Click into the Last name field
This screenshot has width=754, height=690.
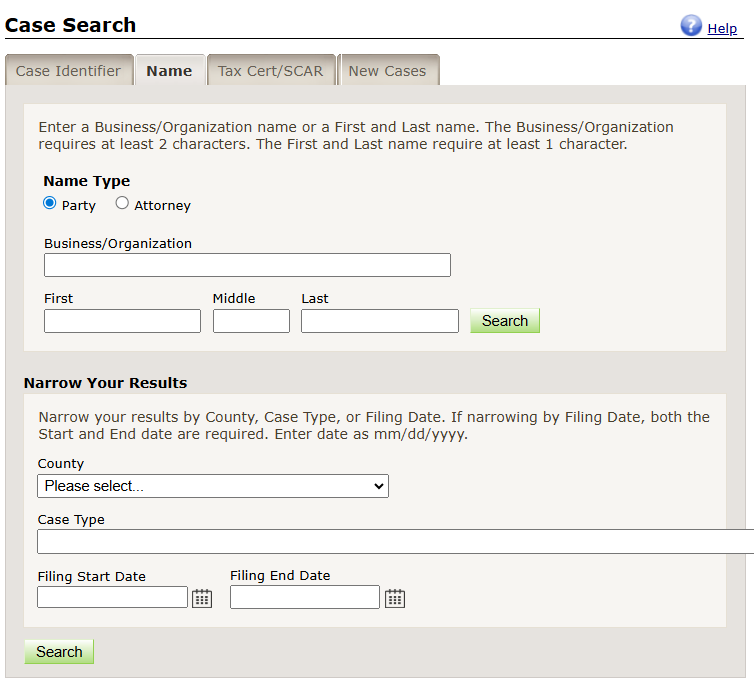pos(379,321)
